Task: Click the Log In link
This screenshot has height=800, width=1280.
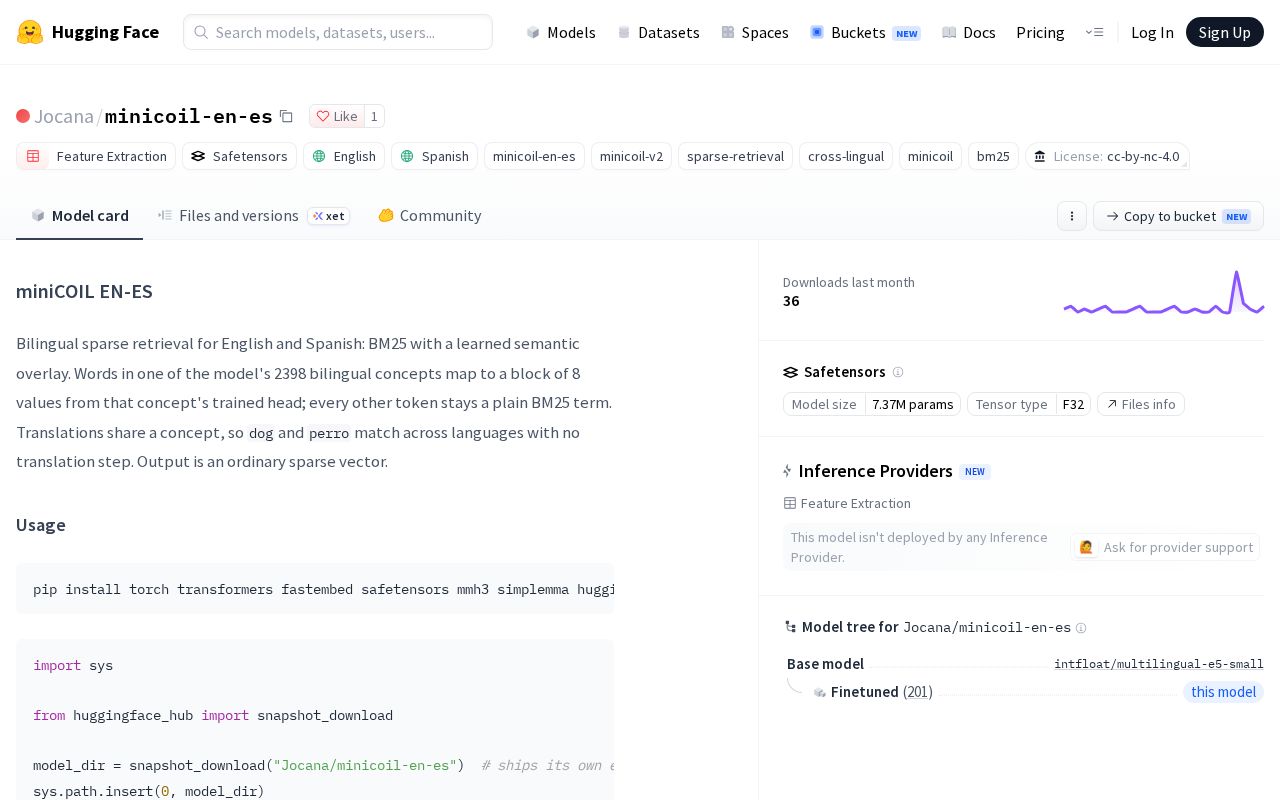Action: [x=1152, y=32]
